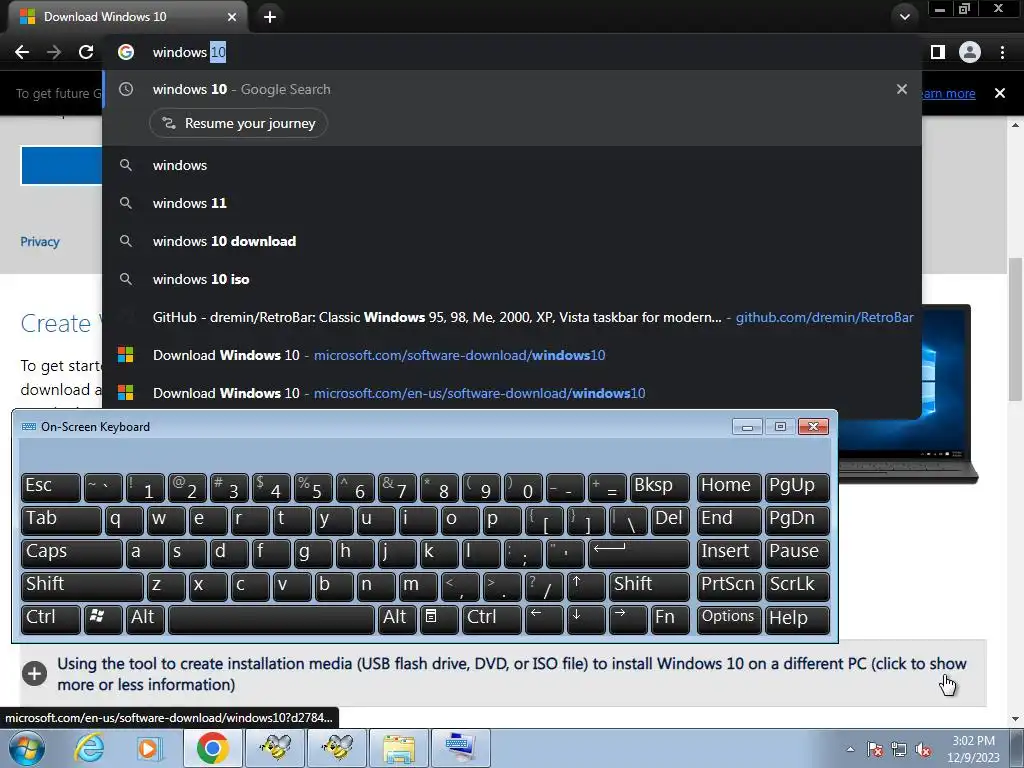
Task: Open the en-us Download Windows 10 suggestion
Action: (x=512, y=393)
